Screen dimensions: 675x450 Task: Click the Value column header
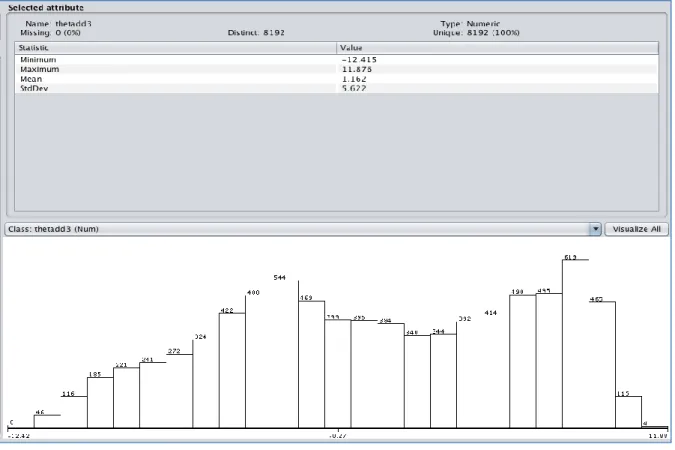(497, 48)
